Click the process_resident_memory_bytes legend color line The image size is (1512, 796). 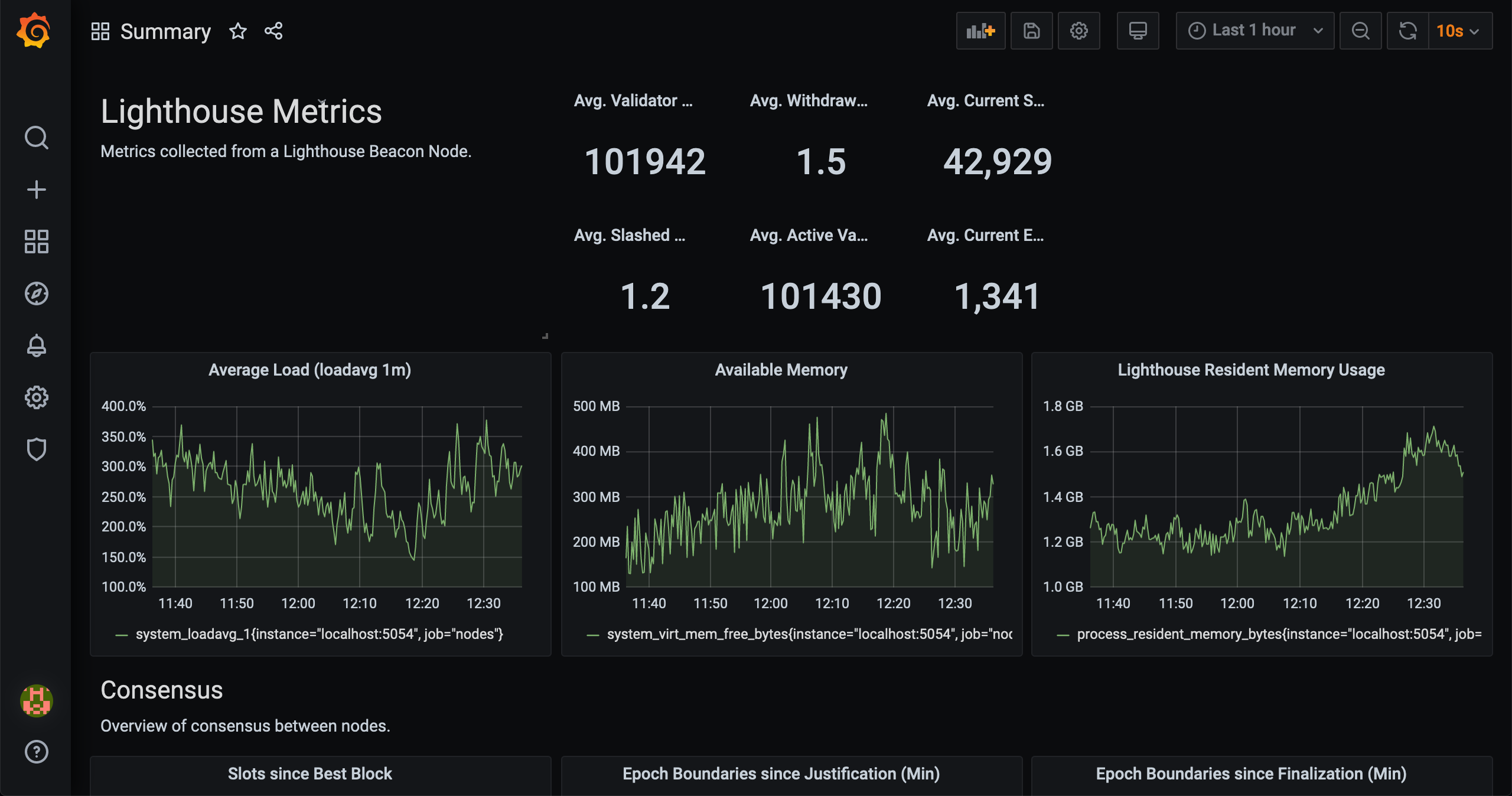pos(1063,635)
